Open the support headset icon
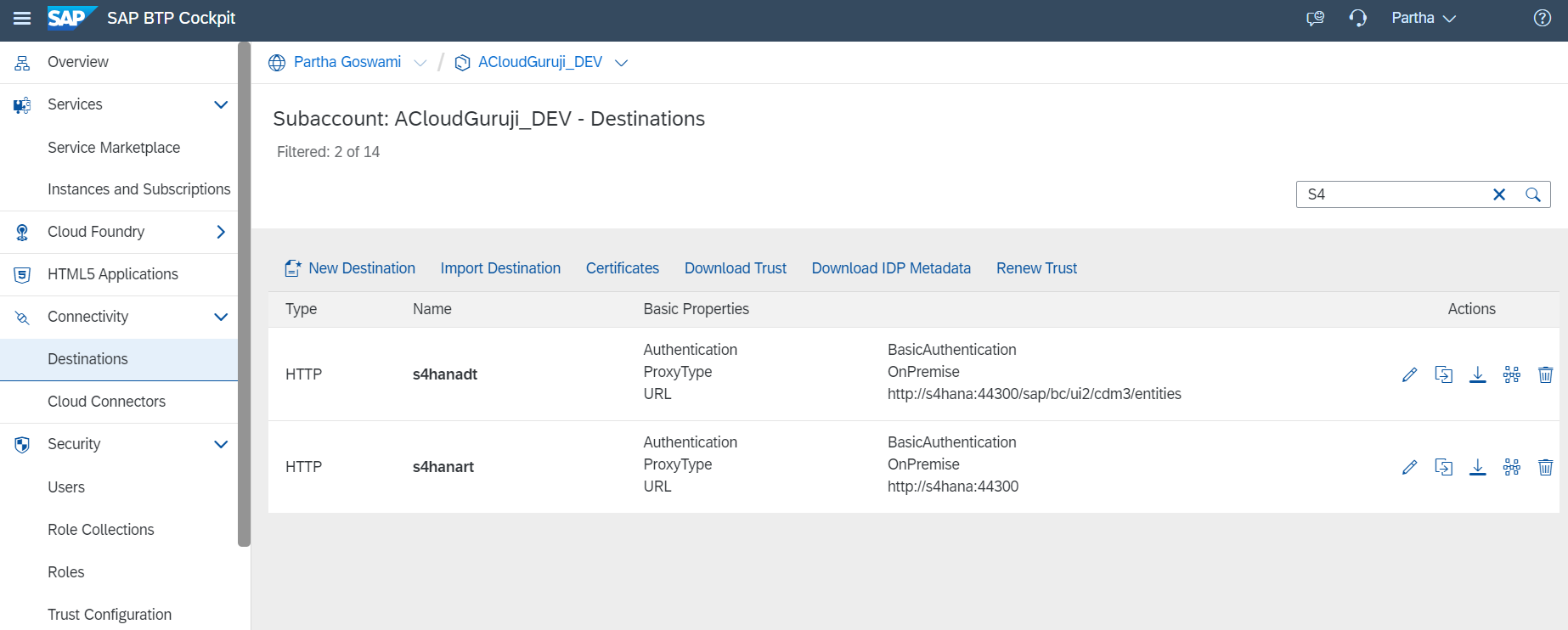 tap(1357, 19)
